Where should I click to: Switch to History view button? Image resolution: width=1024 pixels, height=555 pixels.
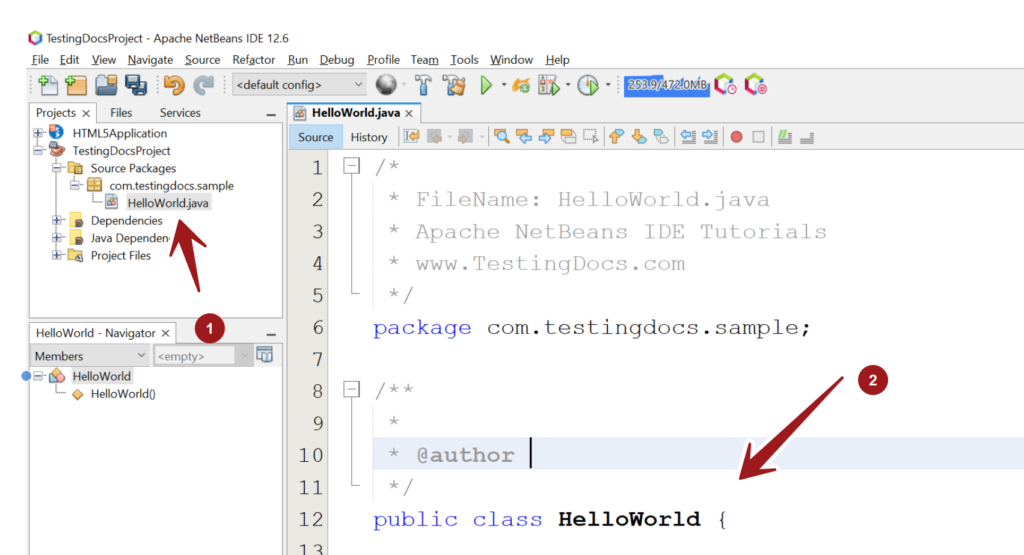click(x=369, y=137)
